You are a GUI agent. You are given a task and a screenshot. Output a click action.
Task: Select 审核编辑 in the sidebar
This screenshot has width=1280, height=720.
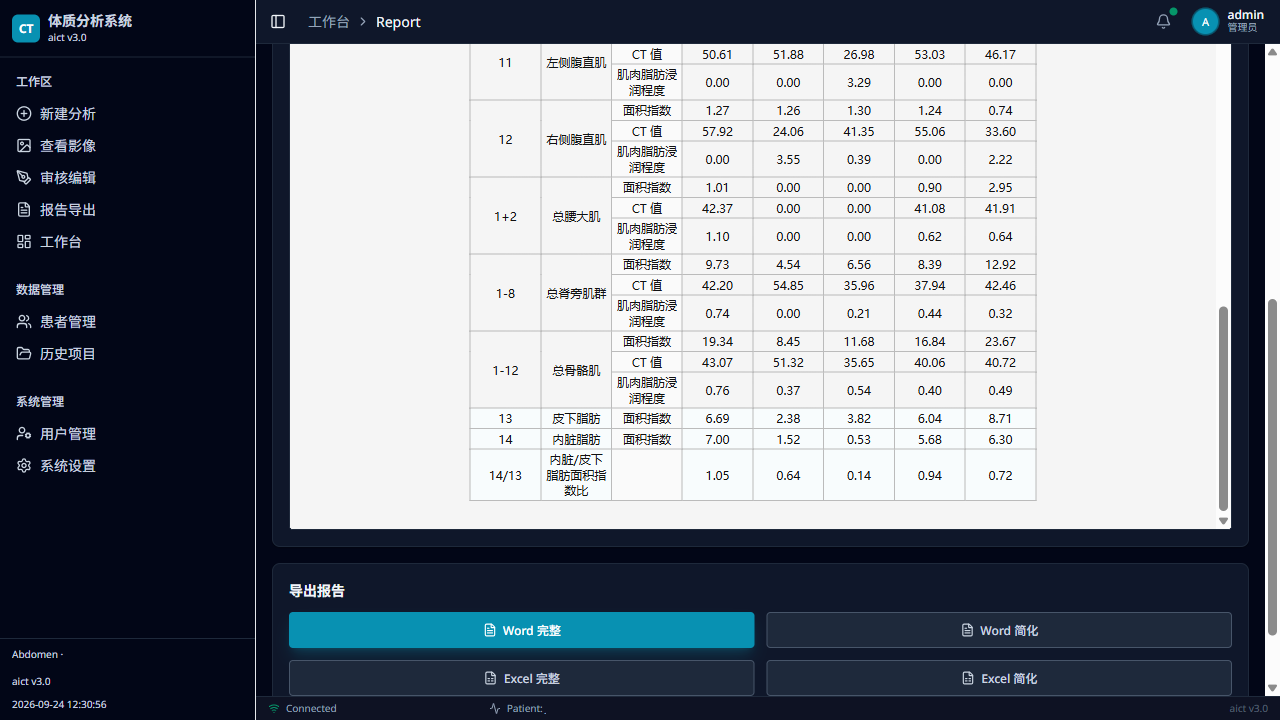coord(127,178)
